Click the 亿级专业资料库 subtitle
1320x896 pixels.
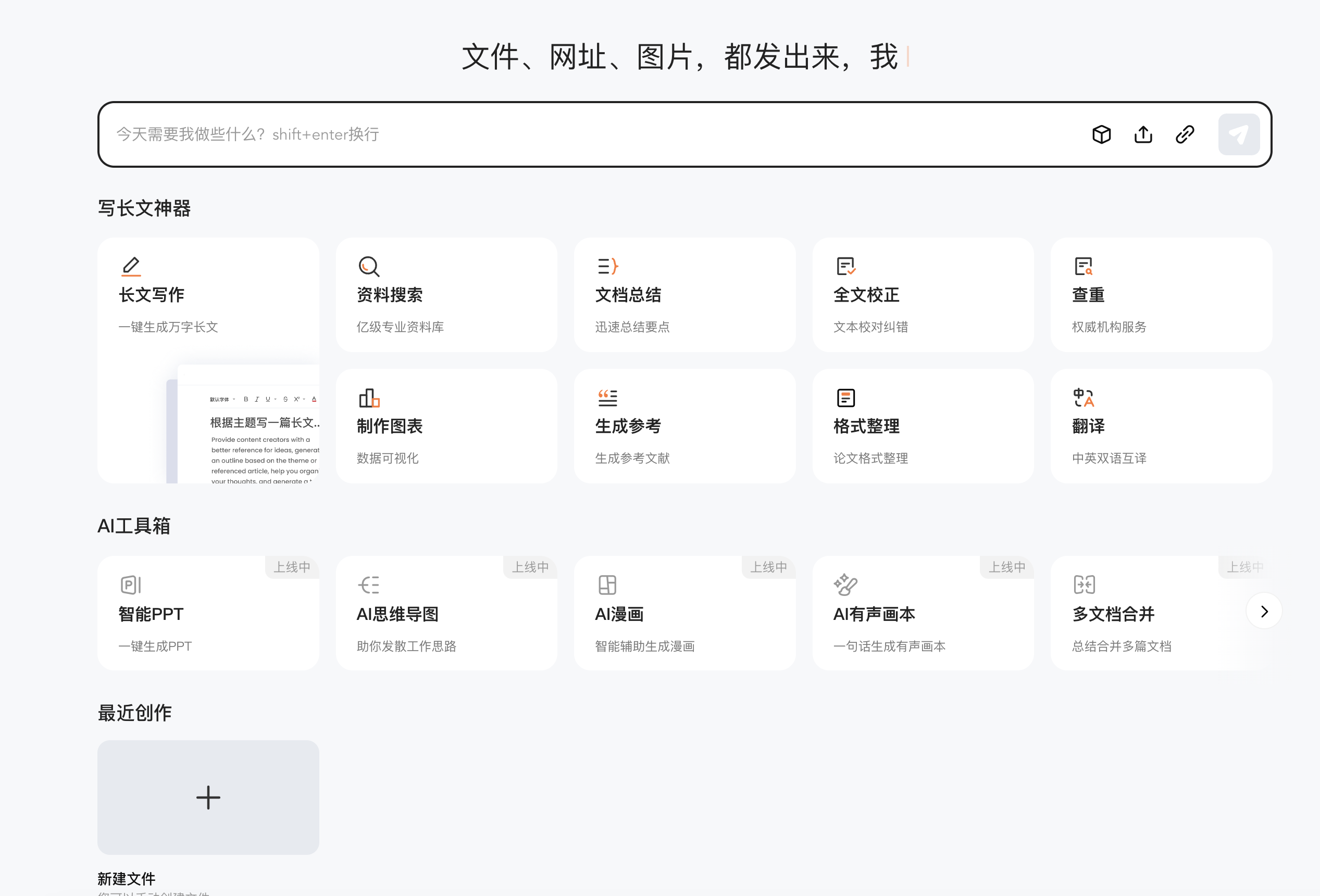401,327
